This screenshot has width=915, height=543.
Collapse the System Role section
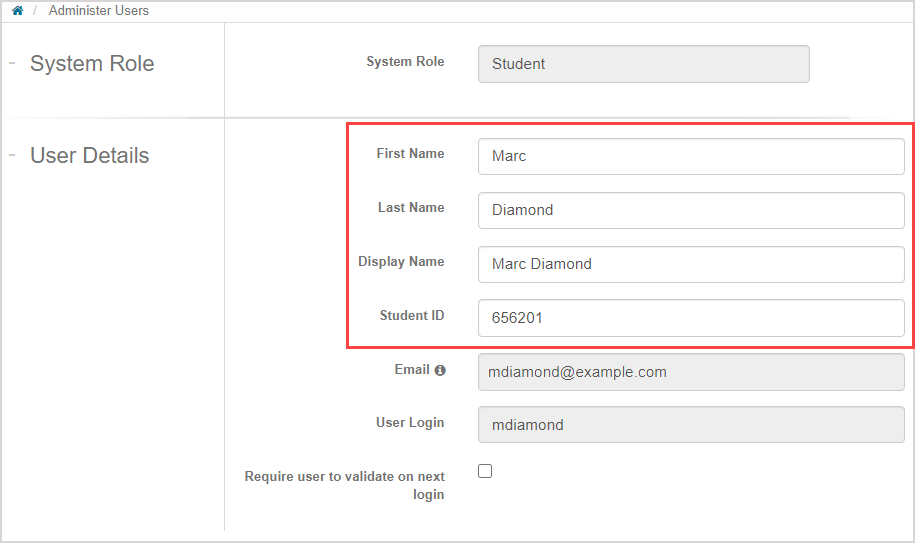pos(13,63)
